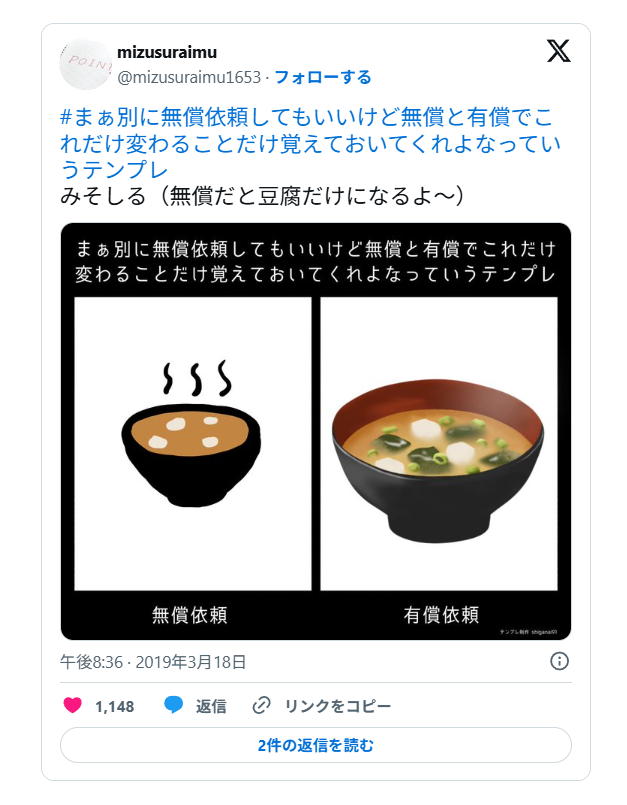The height and width of the screenshot is (805, 627).
Task: Open the @mizusuraimu1653 handle
Action: click(189, 78)
